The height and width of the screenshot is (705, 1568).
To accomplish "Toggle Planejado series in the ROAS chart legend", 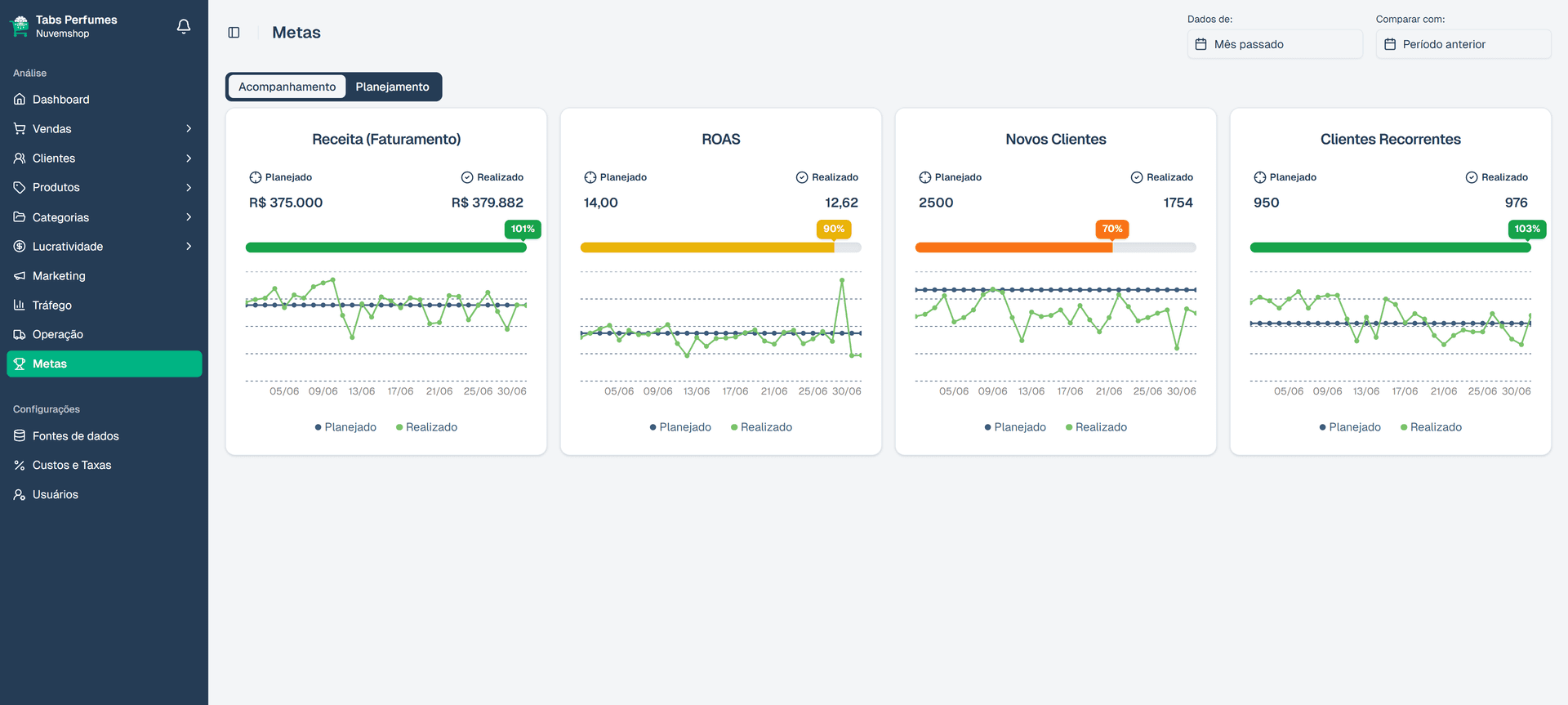I will [680, 427].
